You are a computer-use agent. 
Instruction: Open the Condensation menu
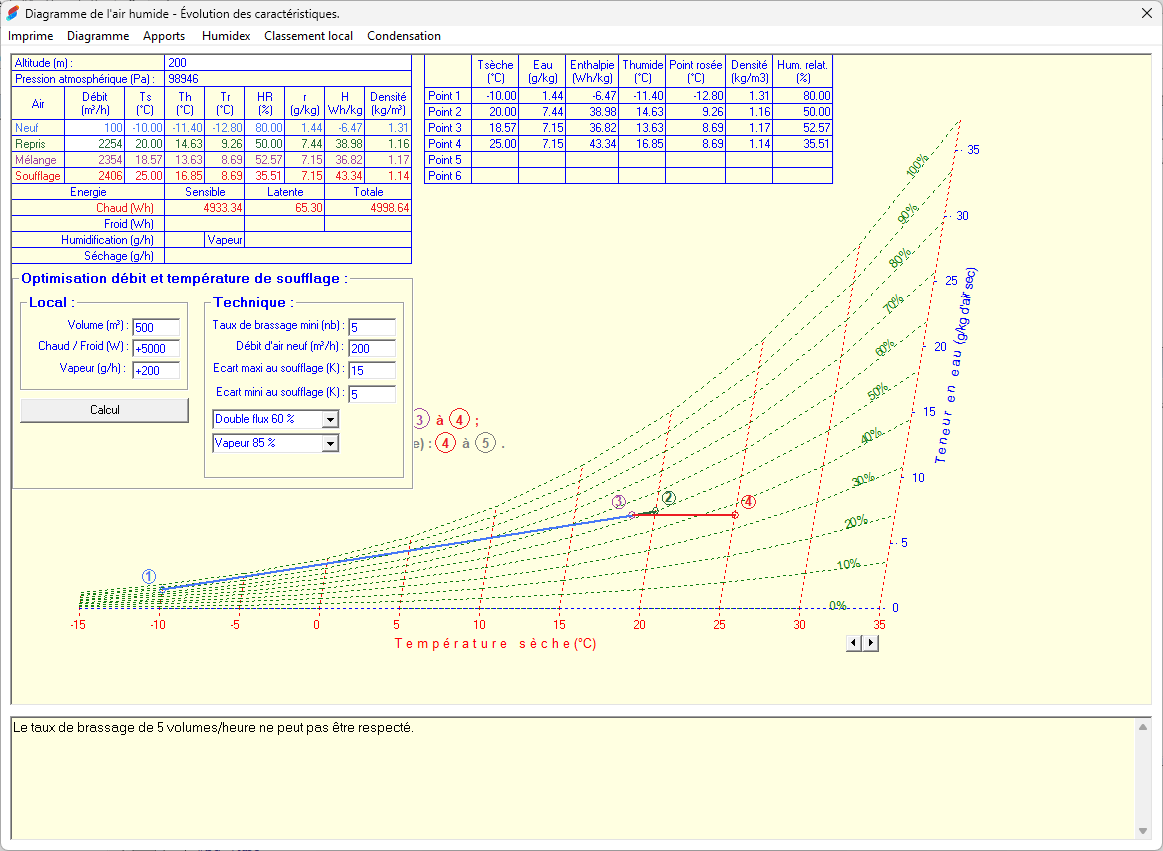click(x=403, y=35)
